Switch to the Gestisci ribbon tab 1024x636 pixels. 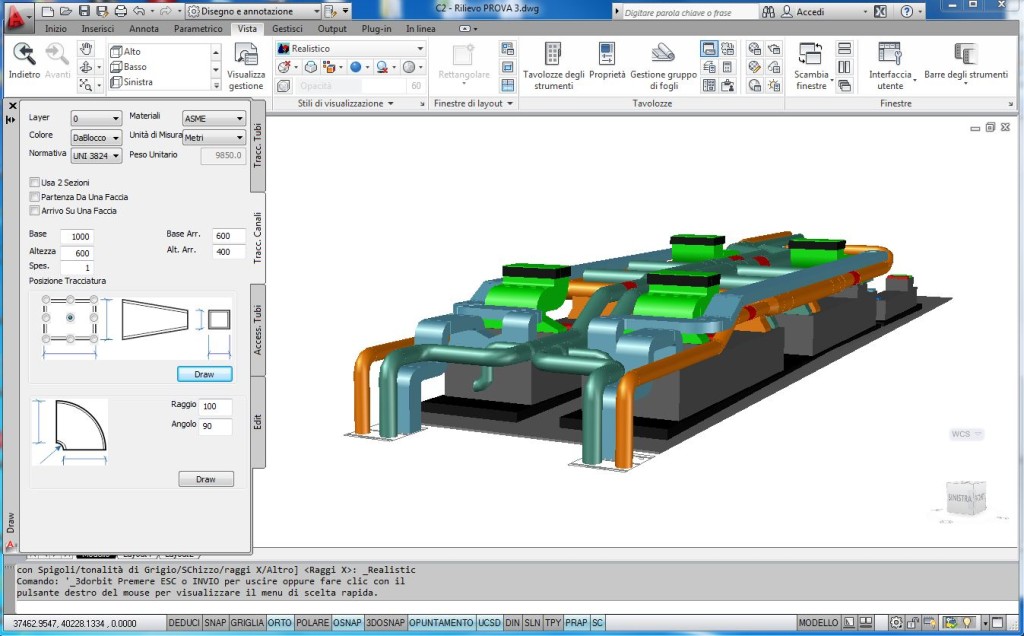point(287,29)
